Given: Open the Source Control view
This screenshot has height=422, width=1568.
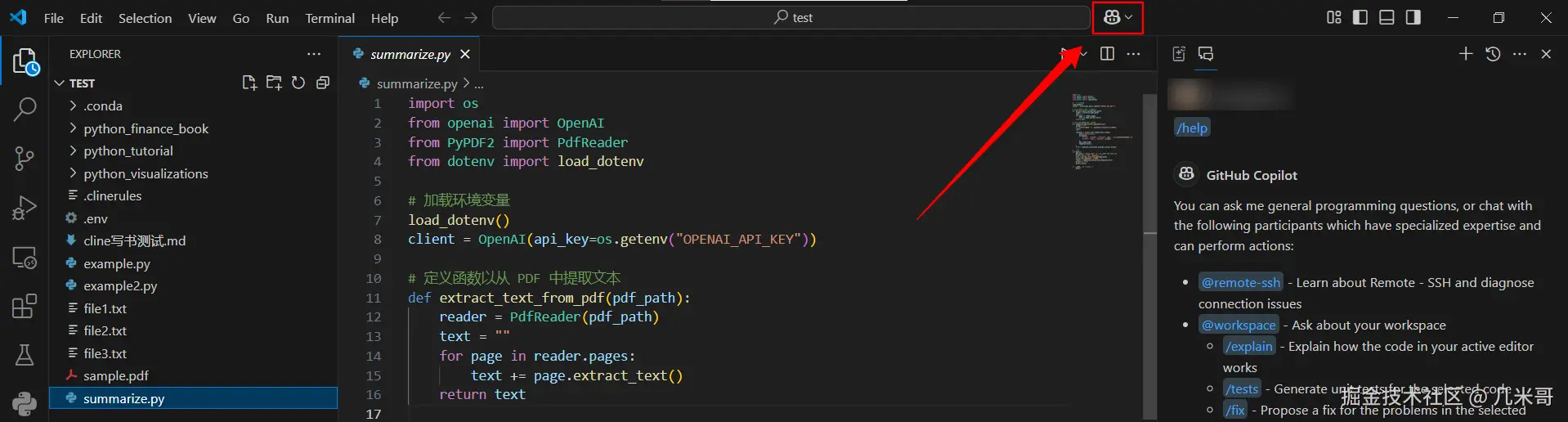Looking at the screenshot, I should (25, 159).
